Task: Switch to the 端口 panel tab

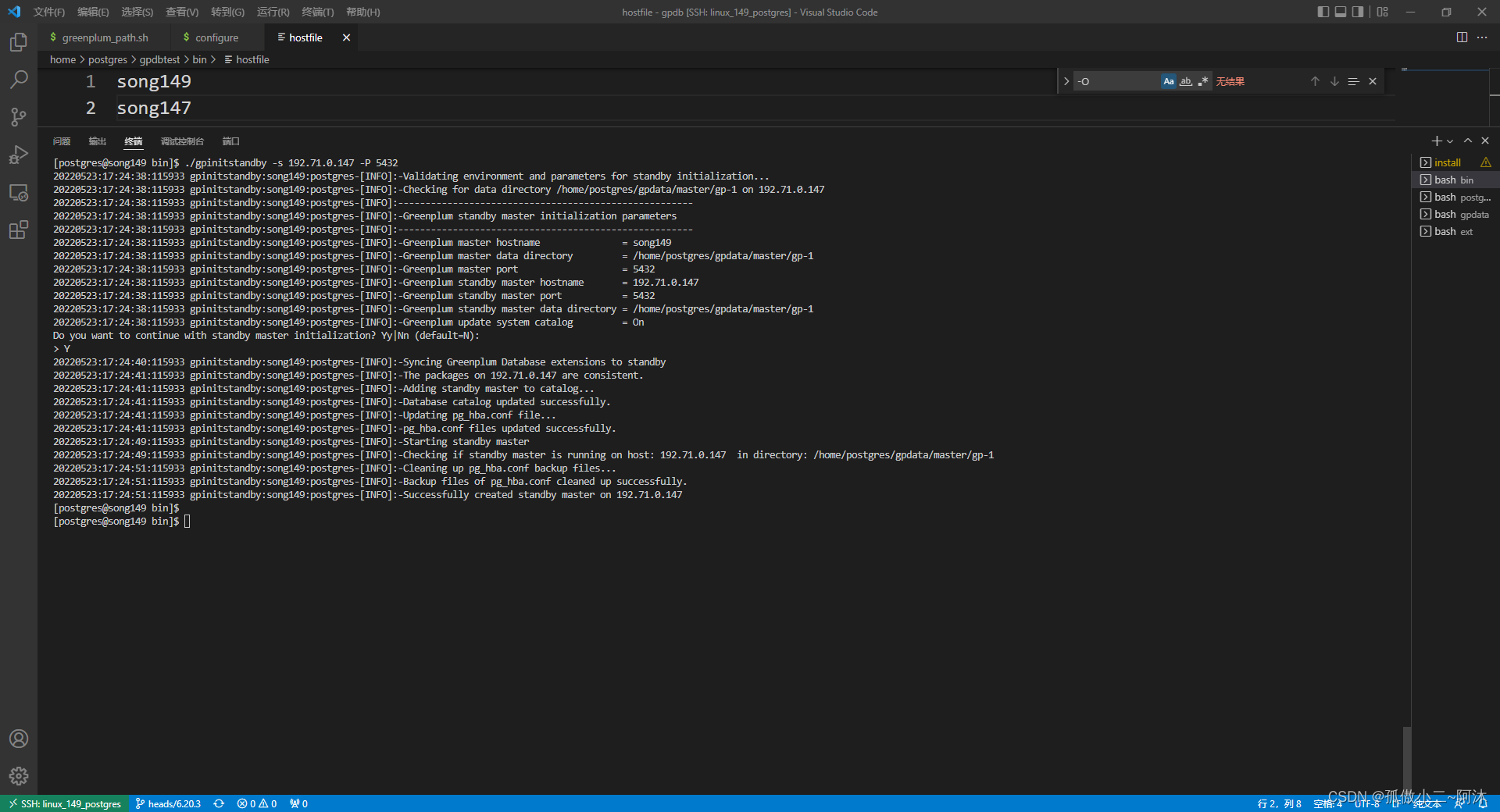Action: tap(230, 141)
